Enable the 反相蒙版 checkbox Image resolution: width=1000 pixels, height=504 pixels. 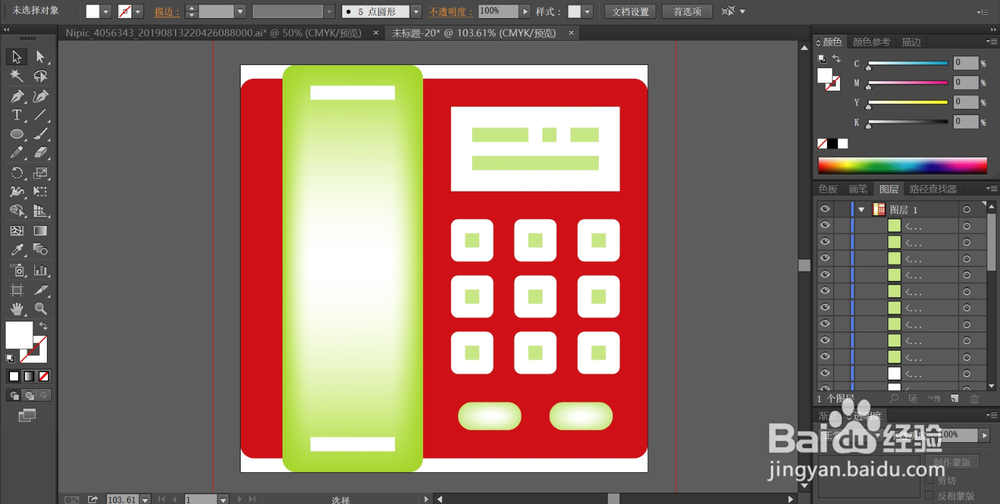pyautogui.click(x=930, y=495)
